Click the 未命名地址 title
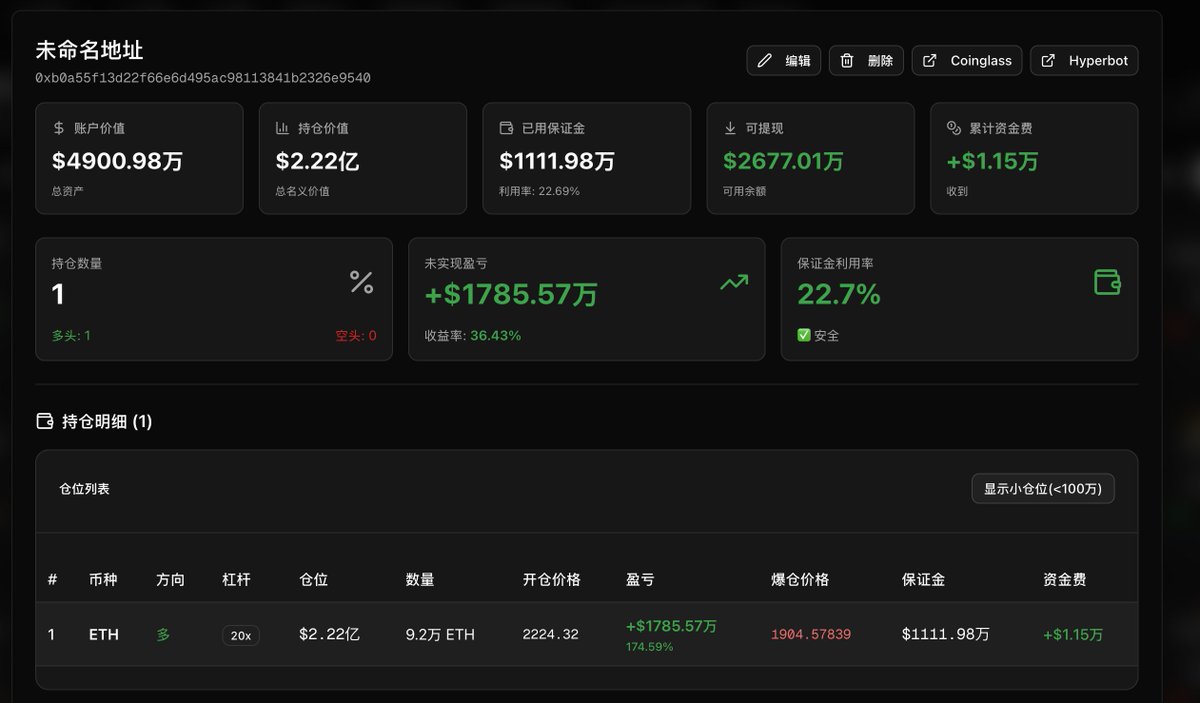Image resolution: width=1200 pixels, height=703 pixels. pyautogui.click(x=90, y=50)
